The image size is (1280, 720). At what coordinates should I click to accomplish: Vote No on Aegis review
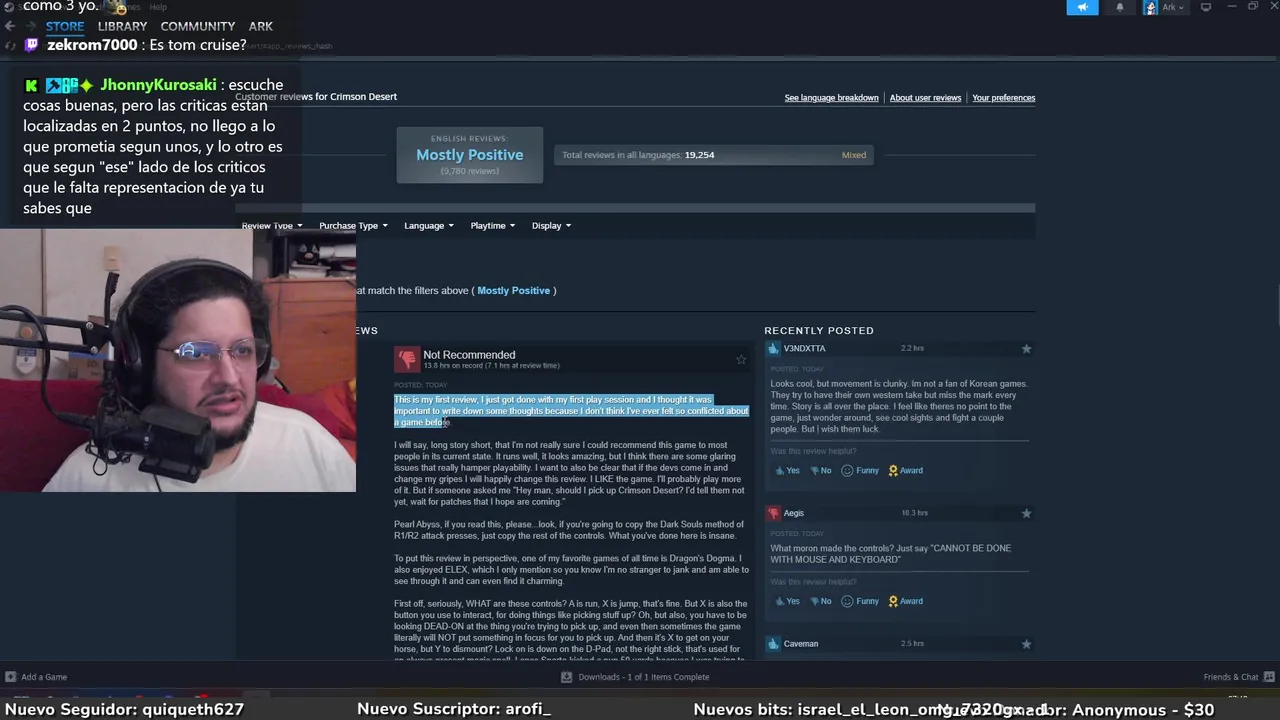coord(820,602)
